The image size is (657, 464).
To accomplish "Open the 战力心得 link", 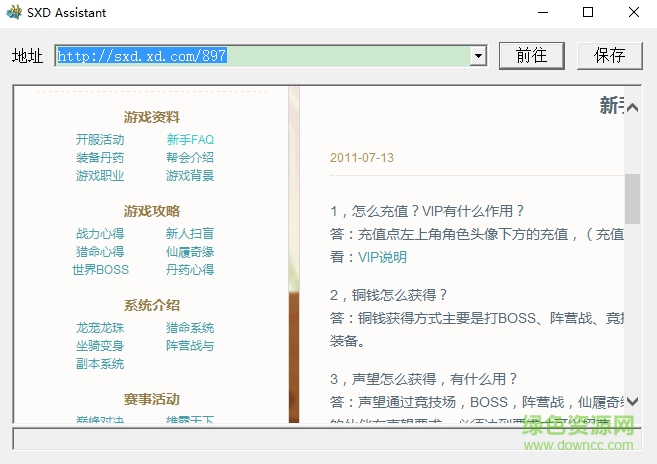I will click(x=100, y=233).
